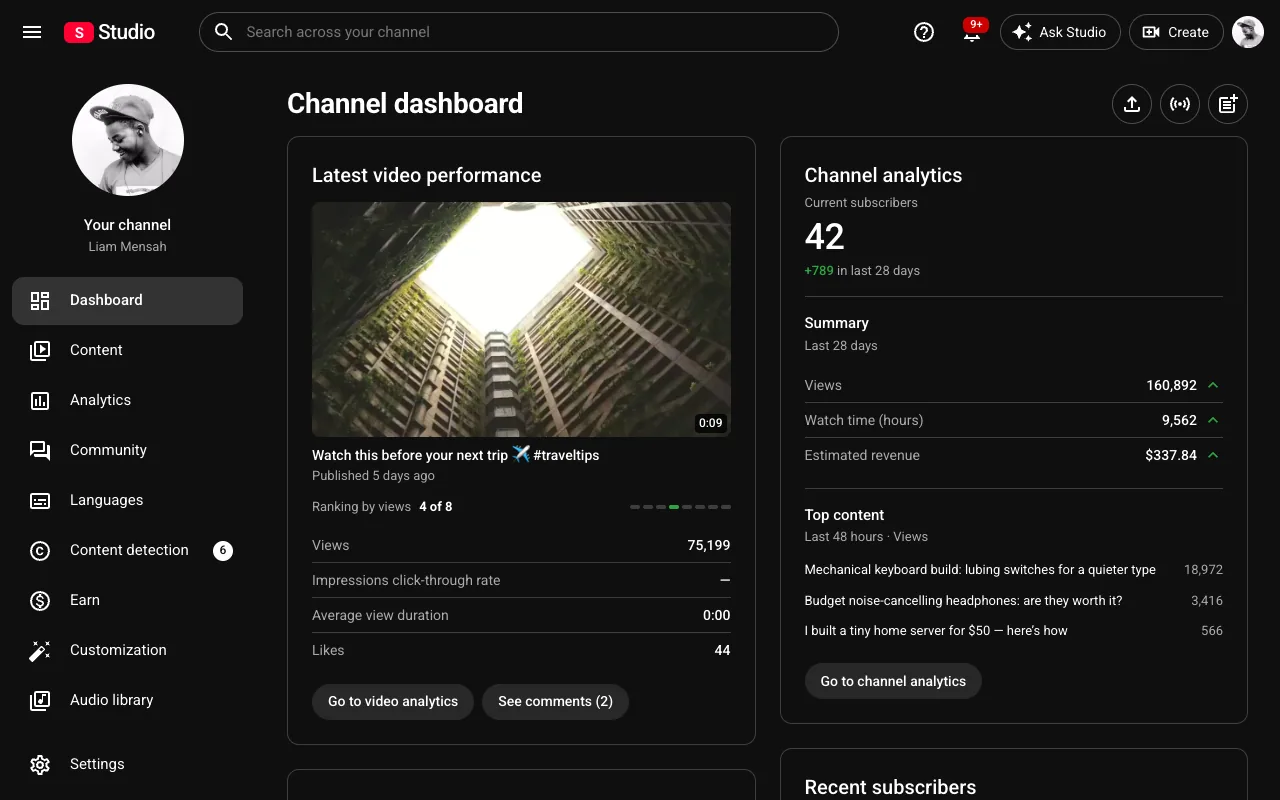1280x800 pixels.
Task: Click the create post icon
Action: click(x=1228, y=104)
